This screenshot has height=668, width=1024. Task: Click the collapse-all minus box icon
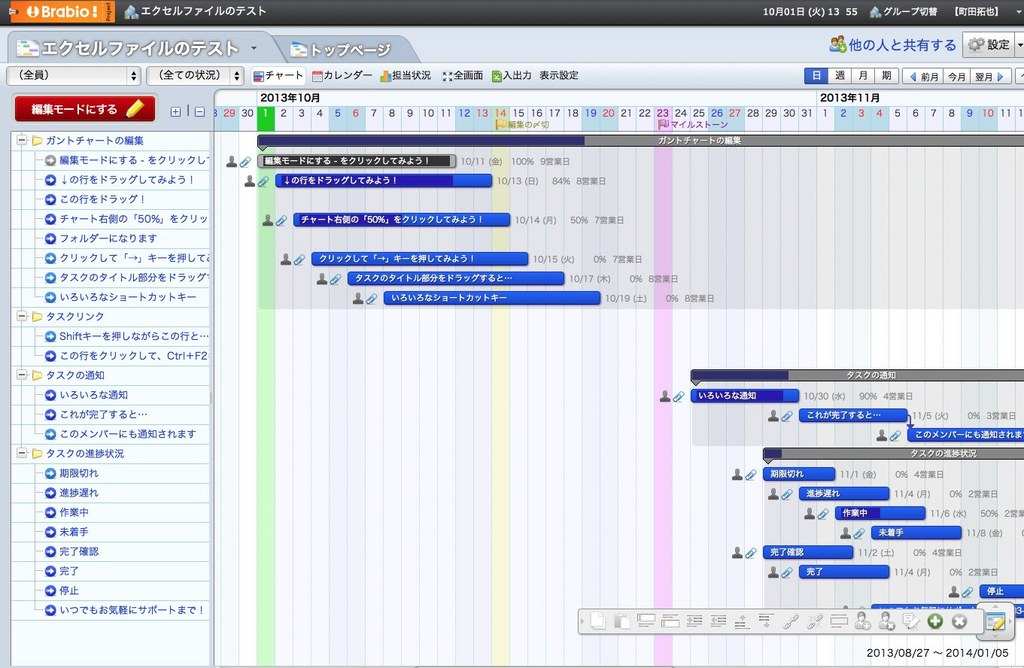point(200,112)
